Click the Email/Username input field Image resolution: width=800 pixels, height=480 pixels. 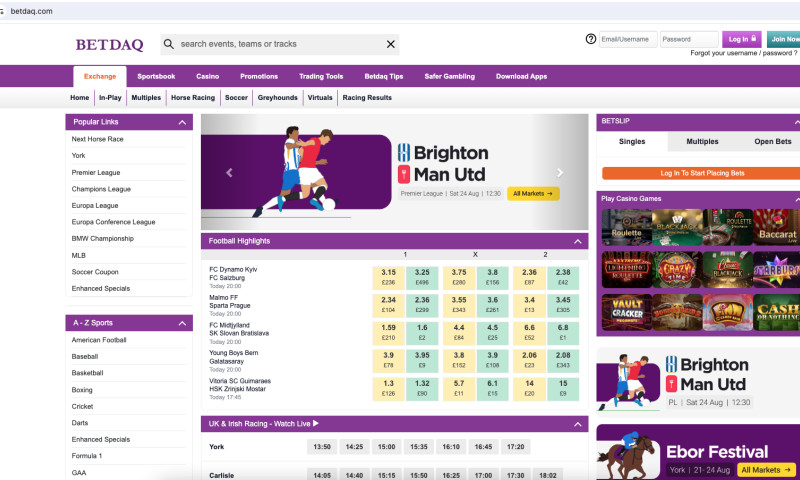[628, 39]
